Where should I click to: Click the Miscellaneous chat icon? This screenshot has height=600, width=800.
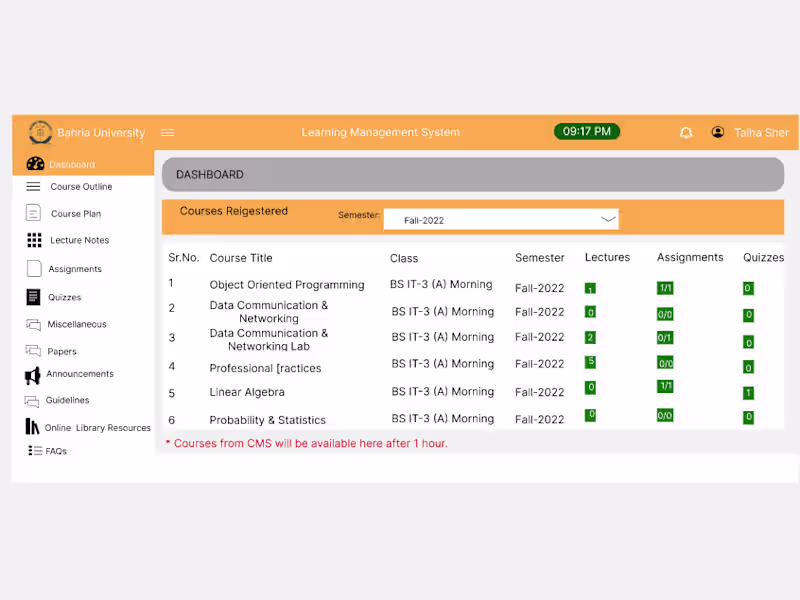33,324
